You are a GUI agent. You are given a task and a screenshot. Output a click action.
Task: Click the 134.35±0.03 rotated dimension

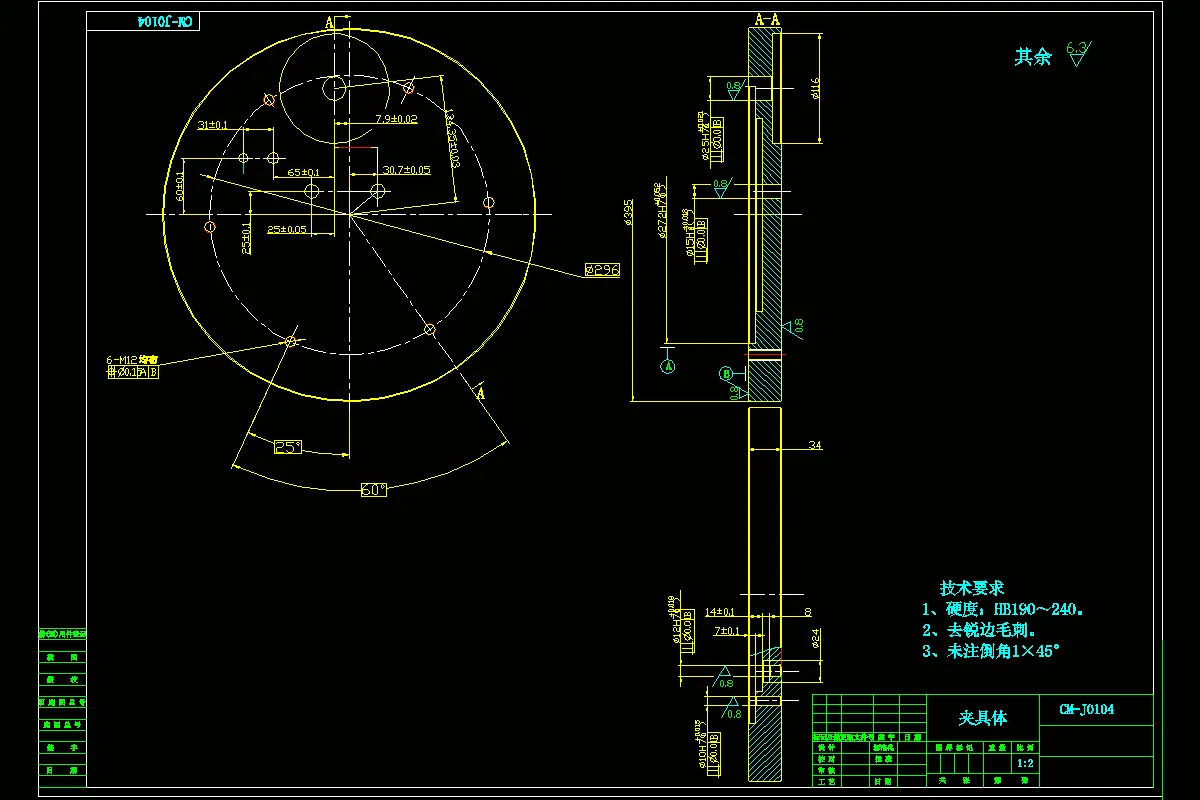click(451, 137)
